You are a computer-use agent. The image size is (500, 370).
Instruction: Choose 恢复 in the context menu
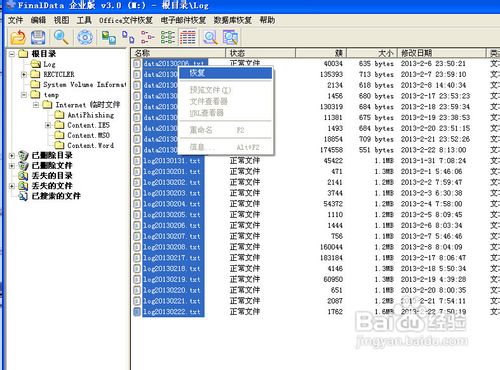pyautogui.click(x=226, y=73)
